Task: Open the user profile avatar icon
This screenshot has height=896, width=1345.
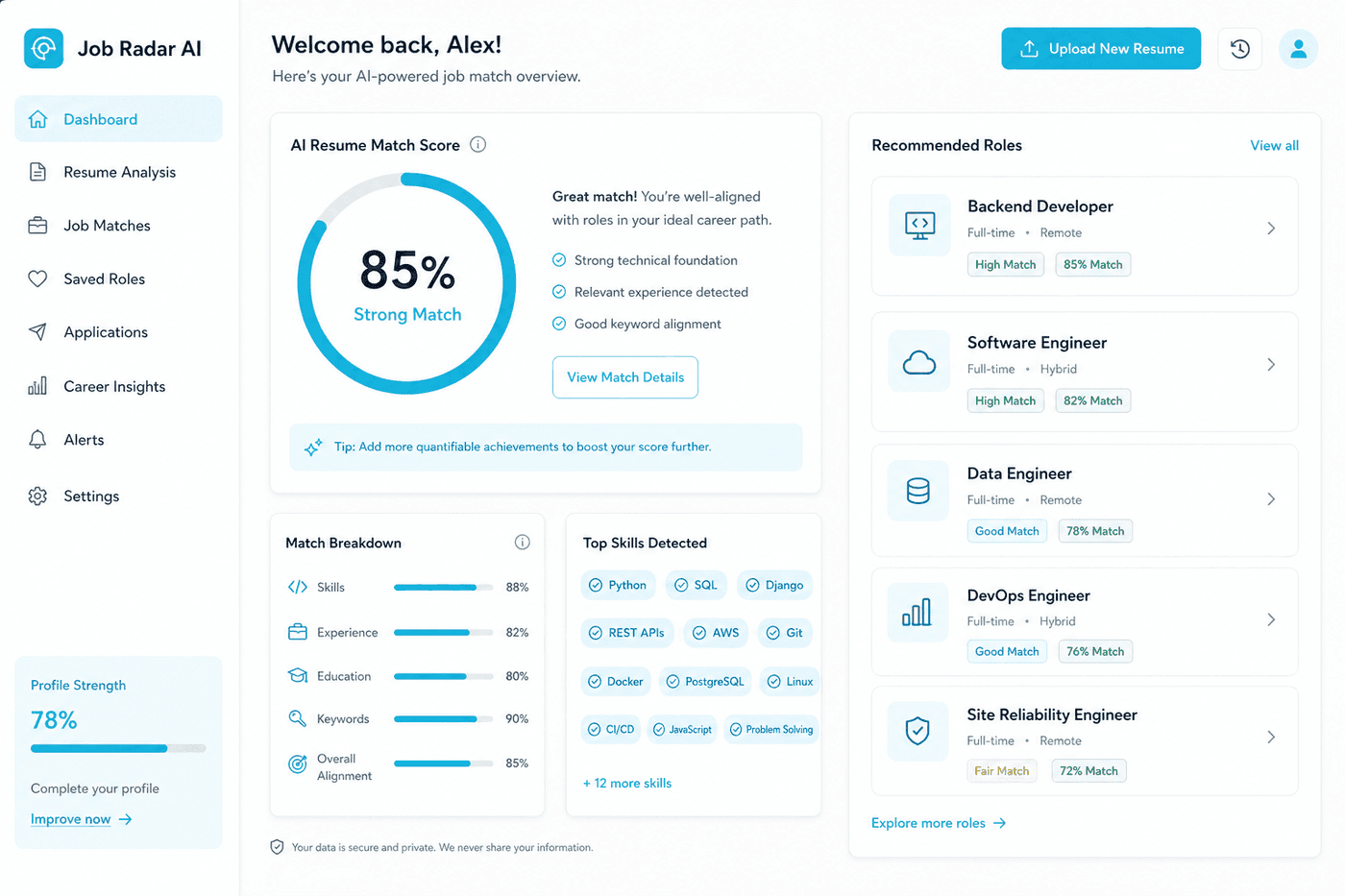Action: (1298, 48)
